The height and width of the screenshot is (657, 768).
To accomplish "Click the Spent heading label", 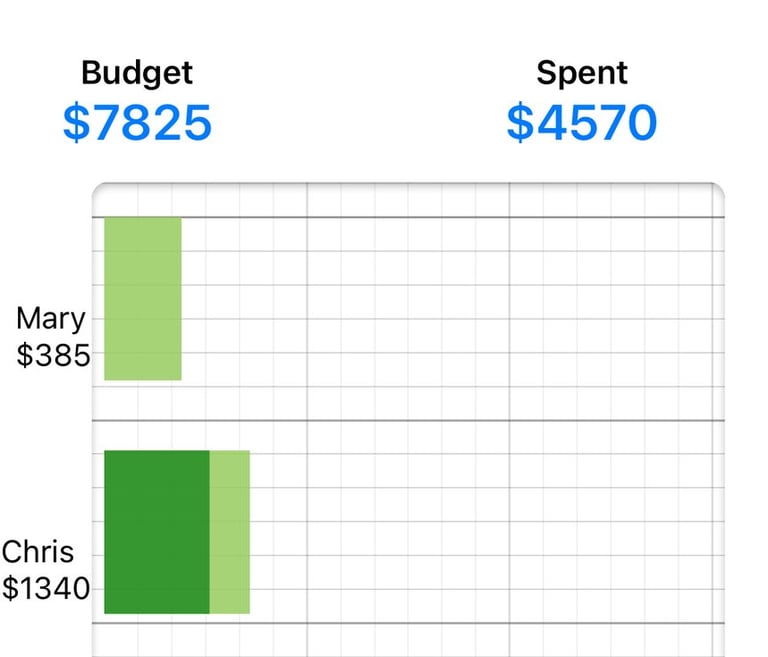I will (x=582, y=73).
